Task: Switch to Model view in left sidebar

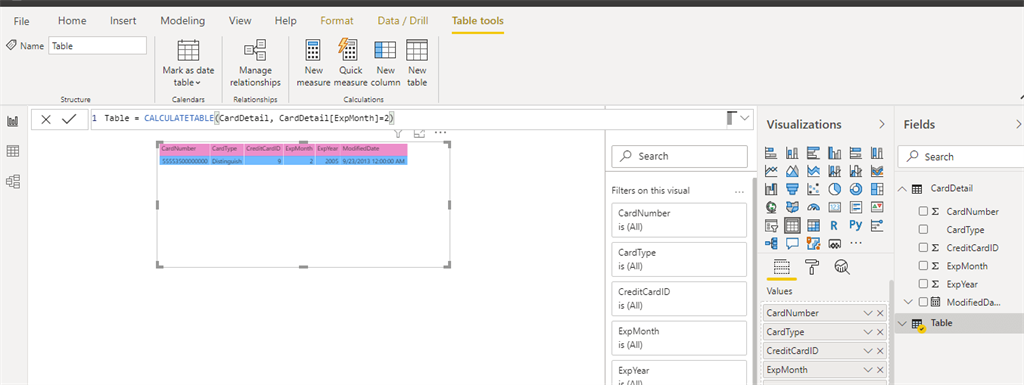Action: click(12, 181)
